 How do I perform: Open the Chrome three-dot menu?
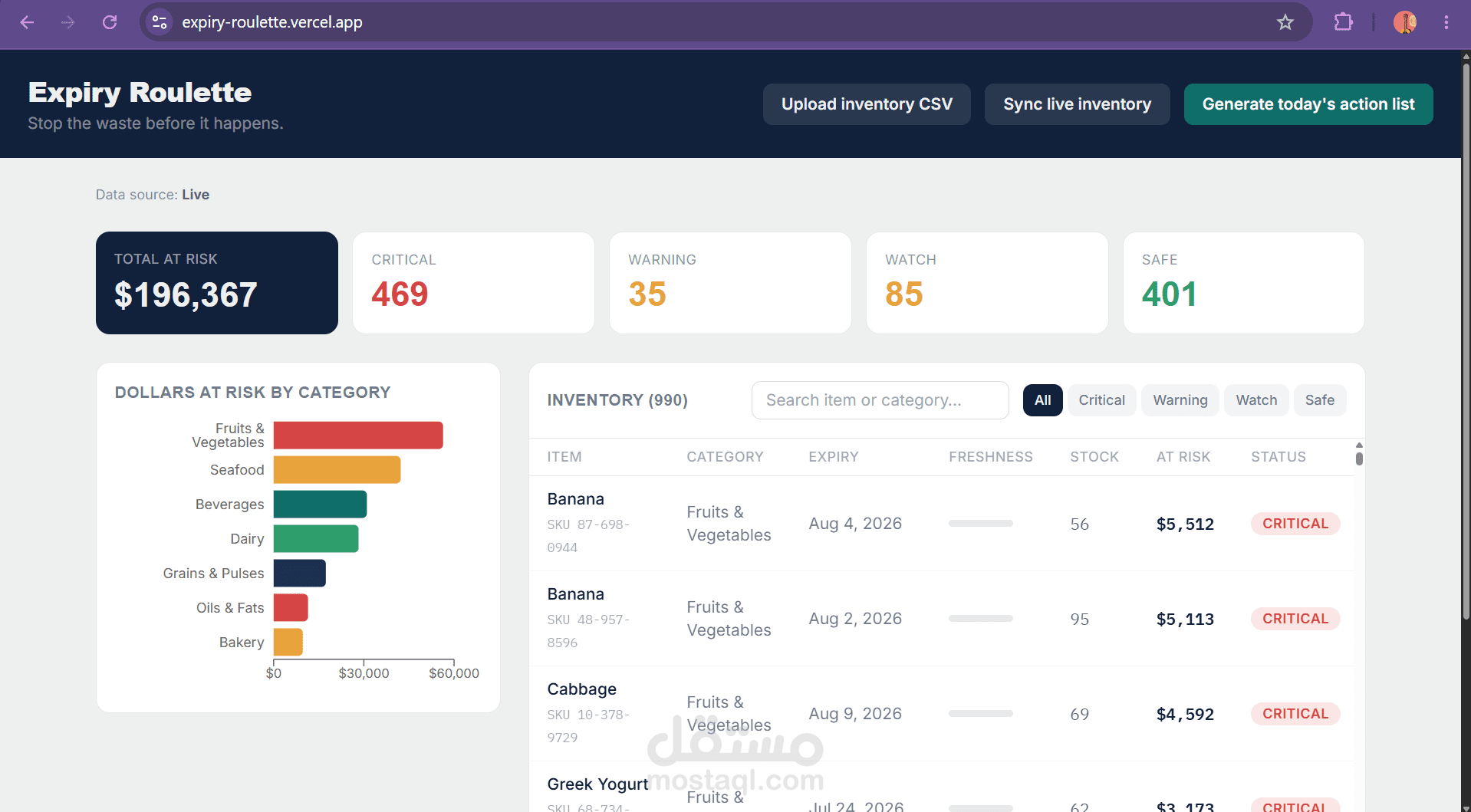pos(1446,22)
